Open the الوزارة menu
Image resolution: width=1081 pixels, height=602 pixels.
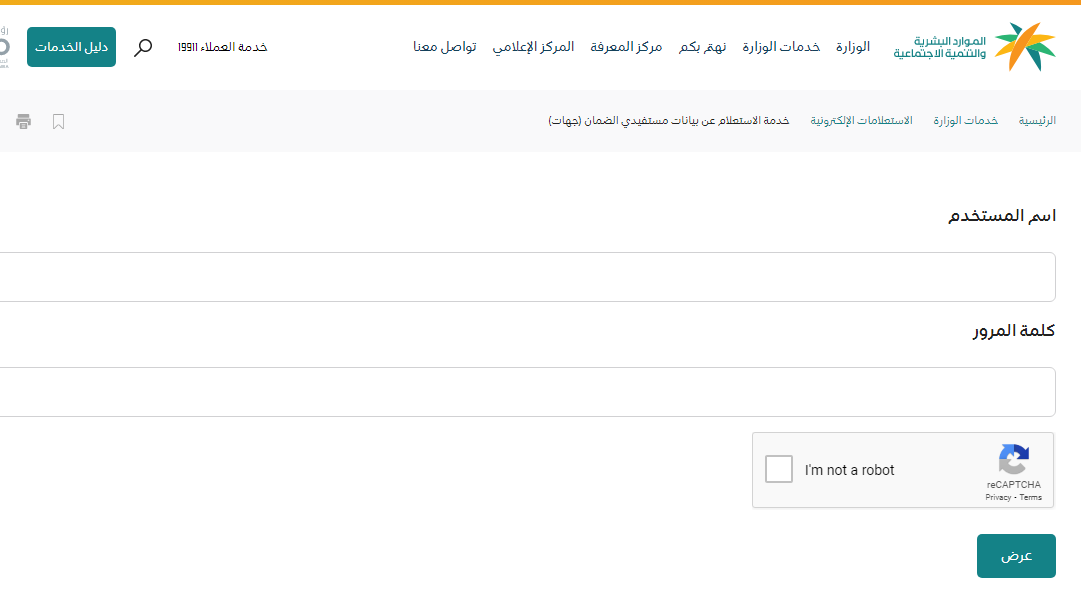click(853, 47)
